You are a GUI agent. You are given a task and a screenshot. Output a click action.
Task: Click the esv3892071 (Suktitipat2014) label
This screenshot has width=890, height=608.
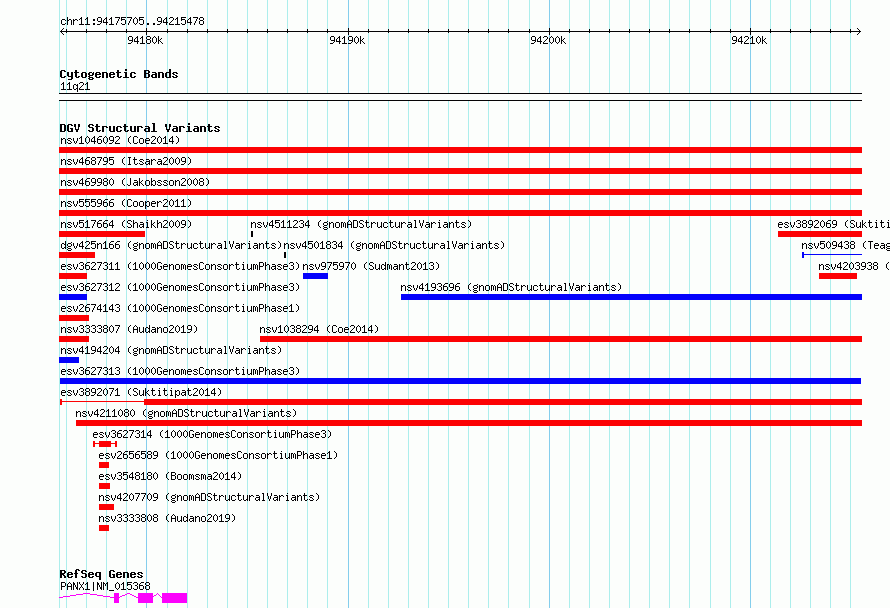[141, 392]
